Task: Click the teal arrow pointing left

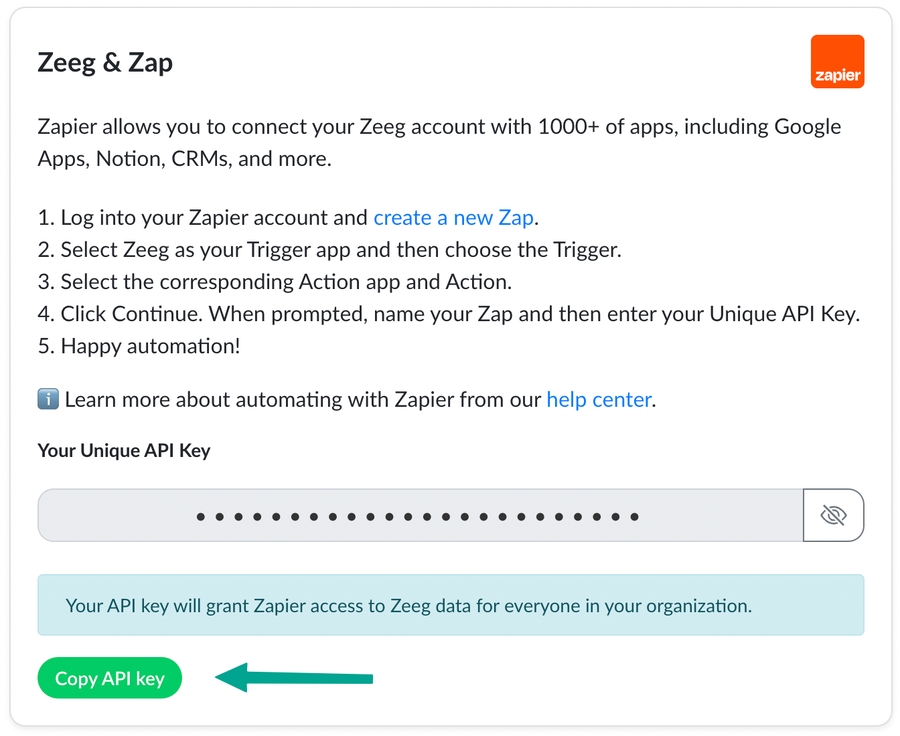Action: tap(294, 679)
